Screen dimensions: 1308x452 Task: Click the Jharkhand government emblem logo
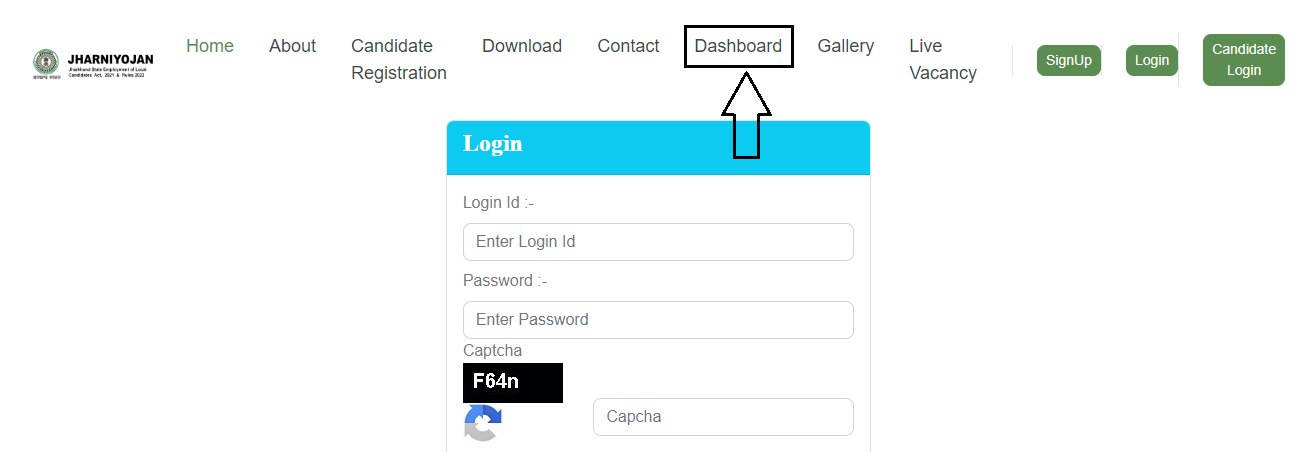[46, 63]
